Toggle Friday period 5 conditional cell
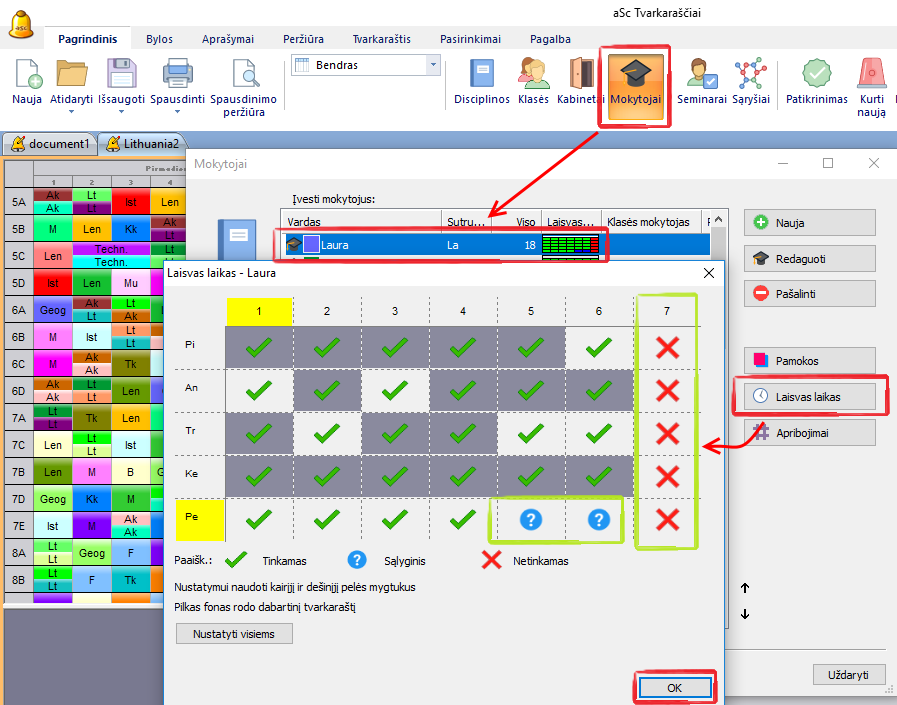Viewport: 897px width, 705px height. tap(531, 520)
